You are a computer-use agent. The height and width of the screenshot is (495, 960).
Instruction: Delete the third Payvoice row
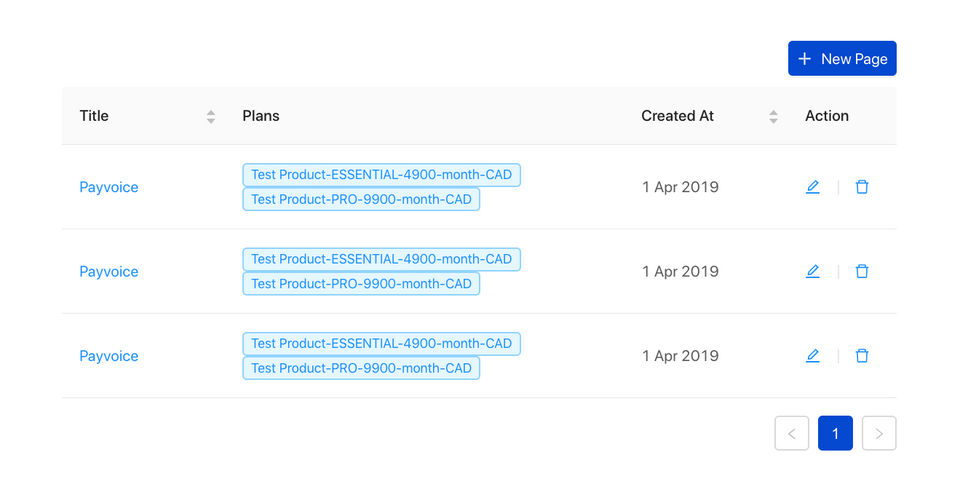point(862,355)
